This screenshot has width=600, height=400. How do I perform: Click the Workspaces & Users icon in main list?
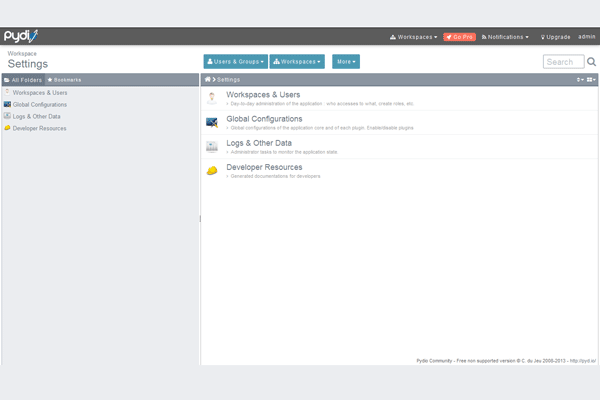coord(212,97)
